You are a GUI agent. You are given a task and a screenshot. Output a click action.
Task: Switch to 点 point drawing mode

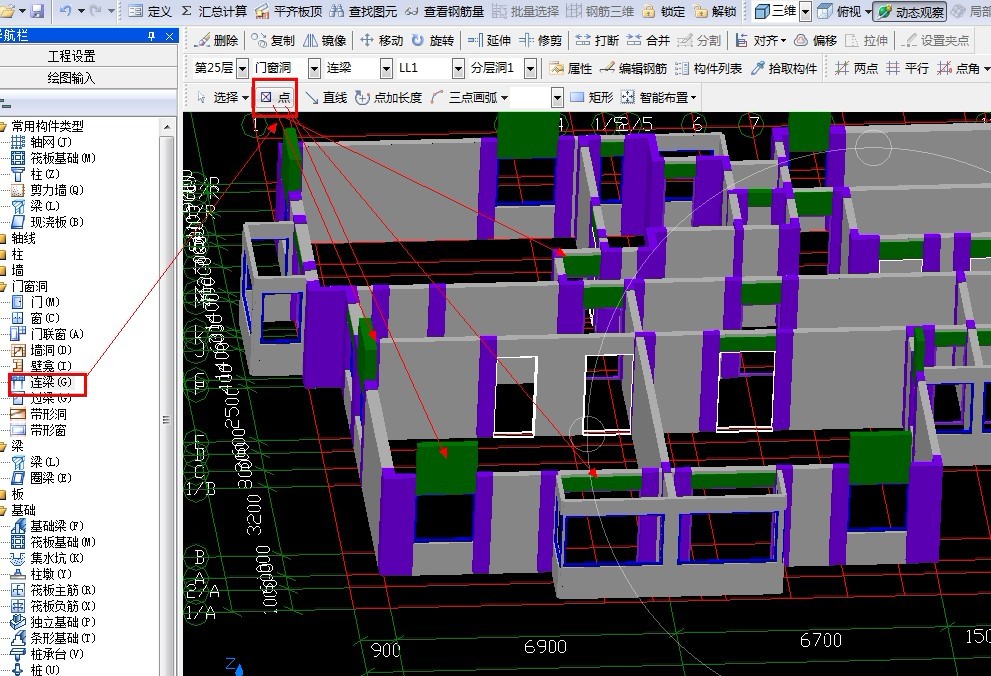(276, 97)
